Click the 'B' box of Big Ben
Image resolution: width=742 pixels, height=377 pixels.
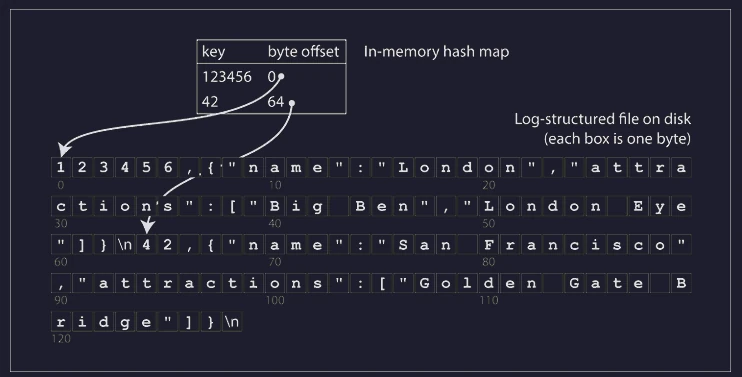[x=274, y=206]
